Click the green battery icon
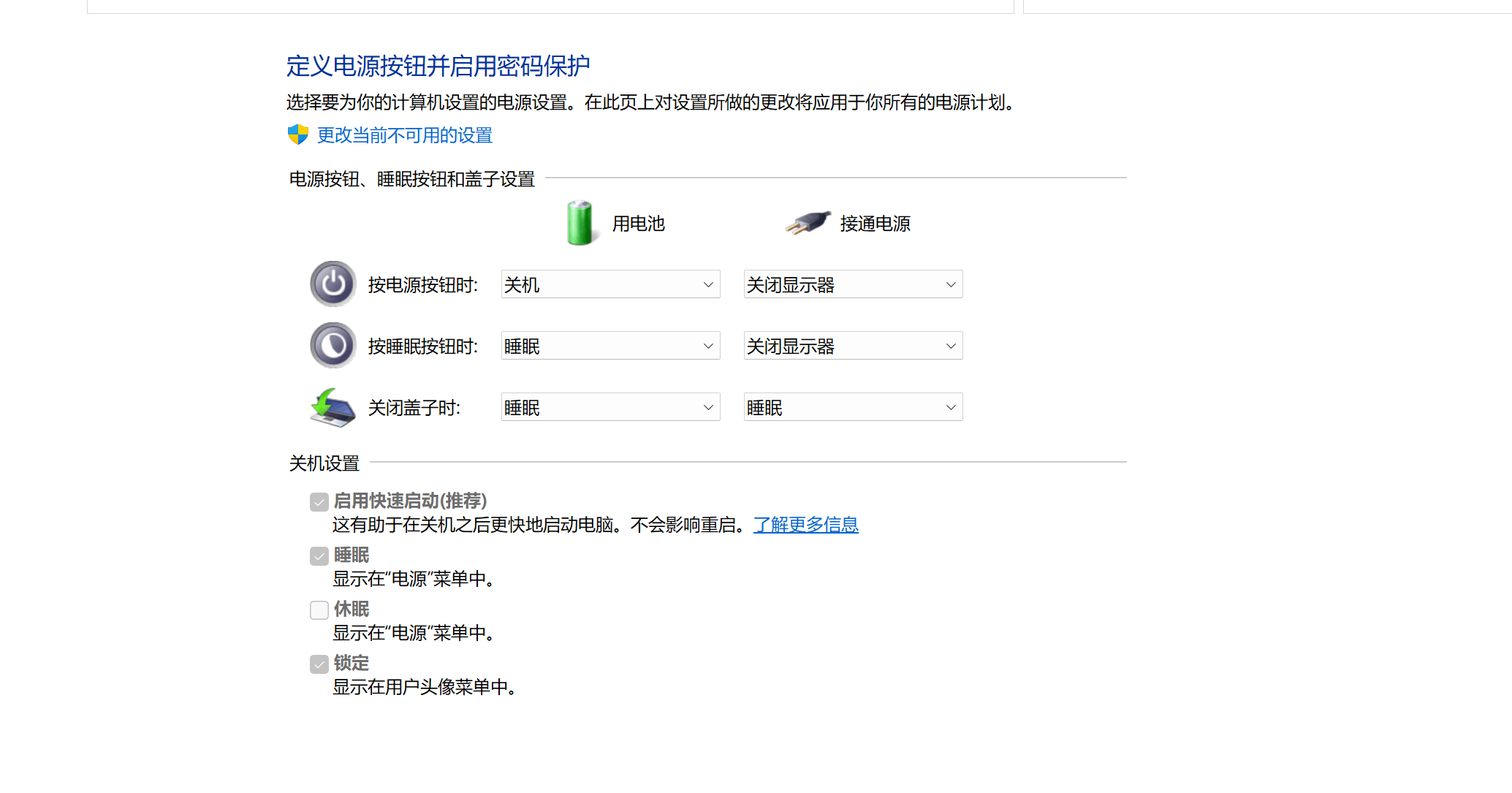 click(x=580, y=223)
